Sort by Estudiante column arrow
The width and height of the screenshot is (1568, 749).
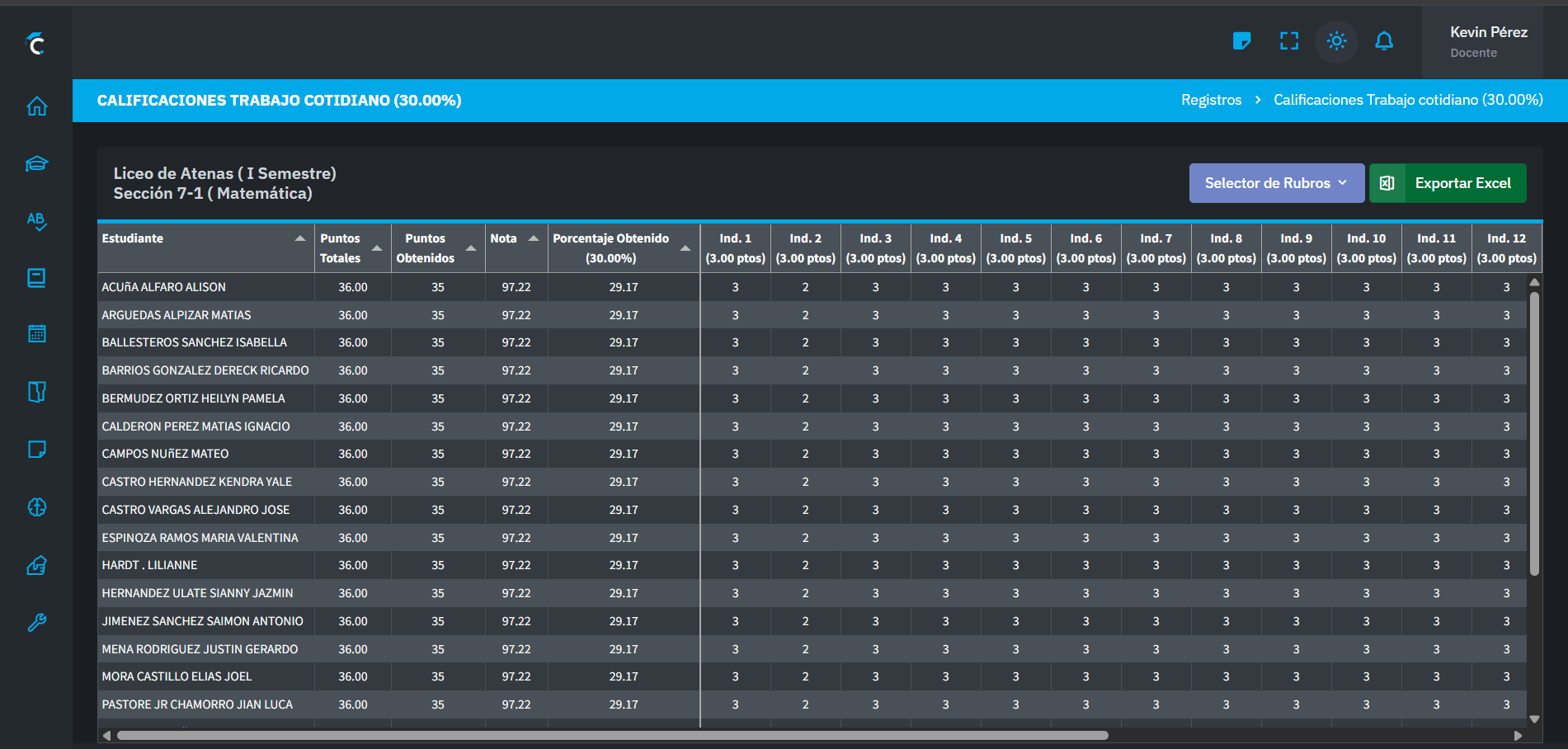point(299,238)
